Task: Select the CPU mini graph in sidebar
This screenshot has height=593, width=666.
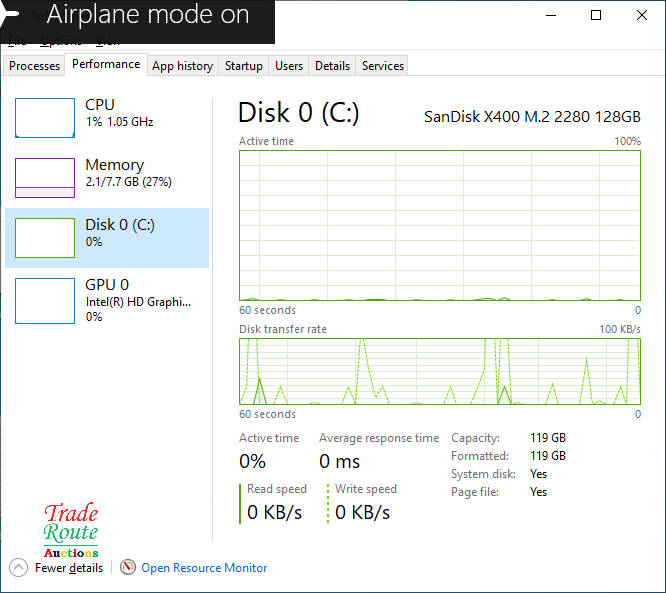Action: tap(45, 118)
